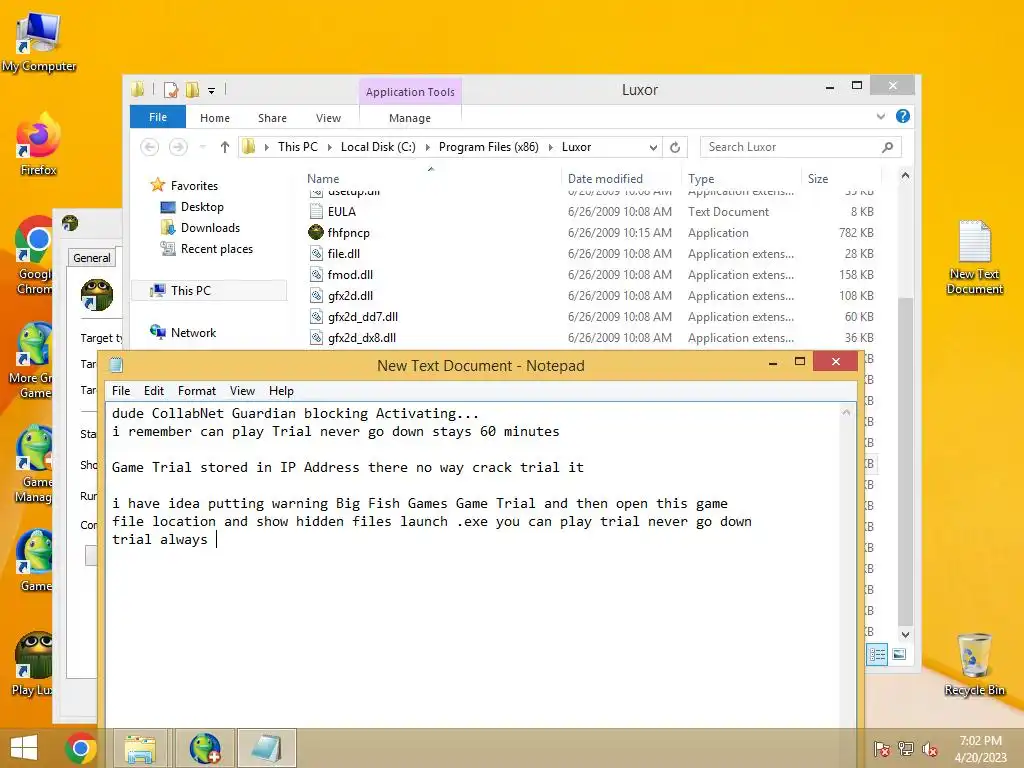This screenshot has height=768, width=1024.
Task: Expand the chevron after This PC in address bar
Action: pos(329,148)
